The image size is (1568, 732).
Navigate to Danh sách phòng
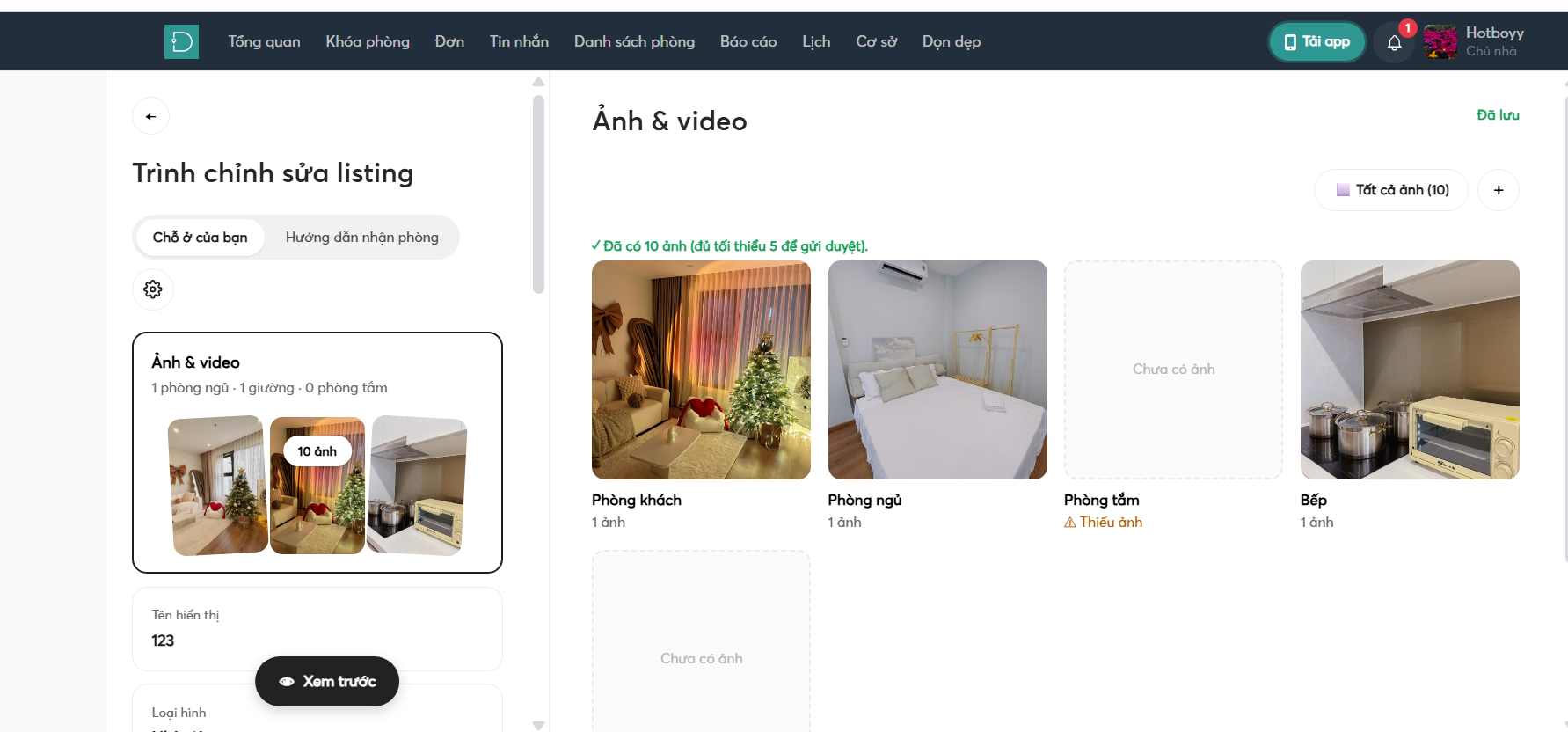pyautogui.click(x=634, y=41)
